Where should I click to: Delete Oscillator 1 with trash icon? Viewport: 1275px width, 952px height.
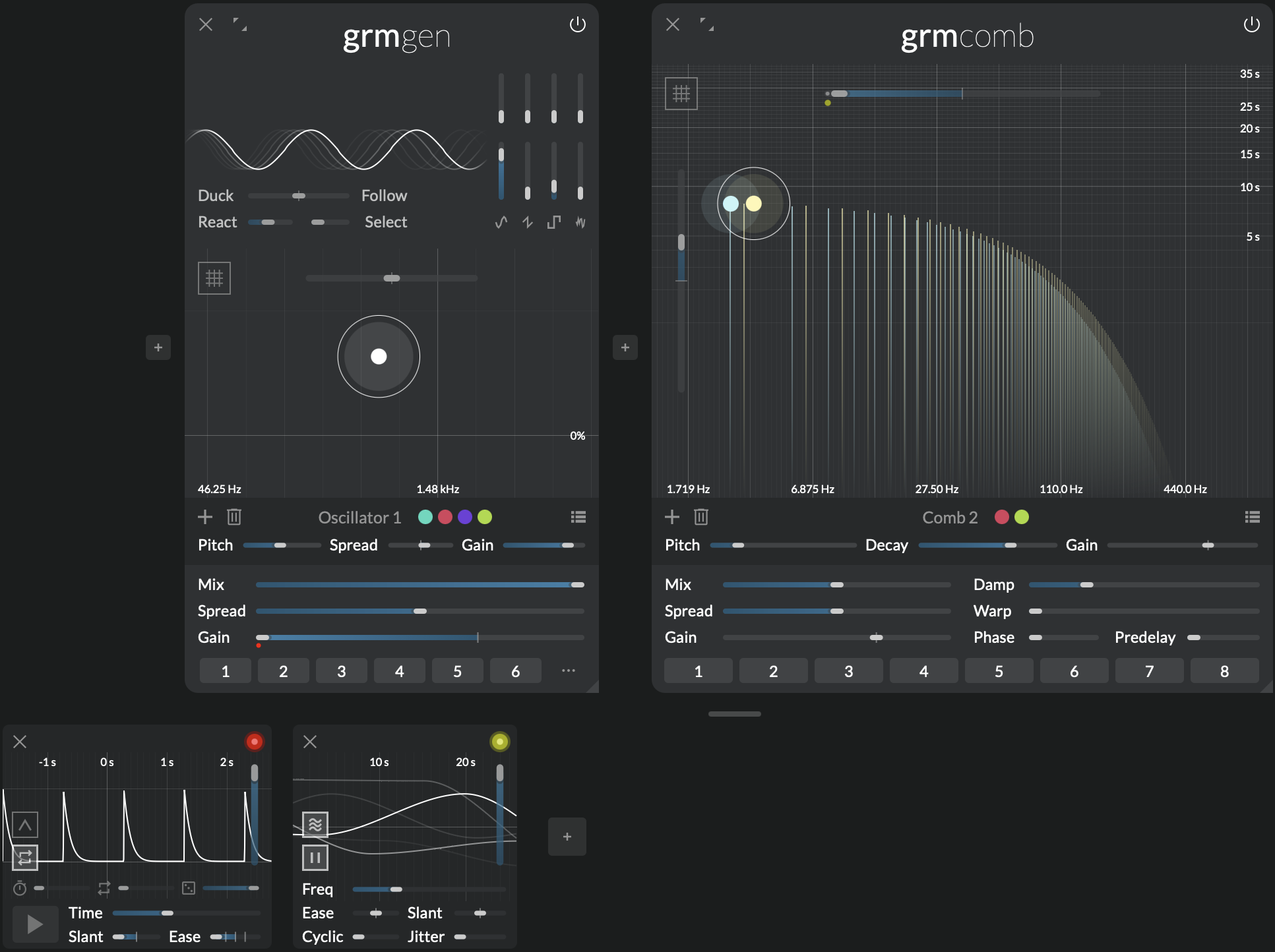coord(234,517)
